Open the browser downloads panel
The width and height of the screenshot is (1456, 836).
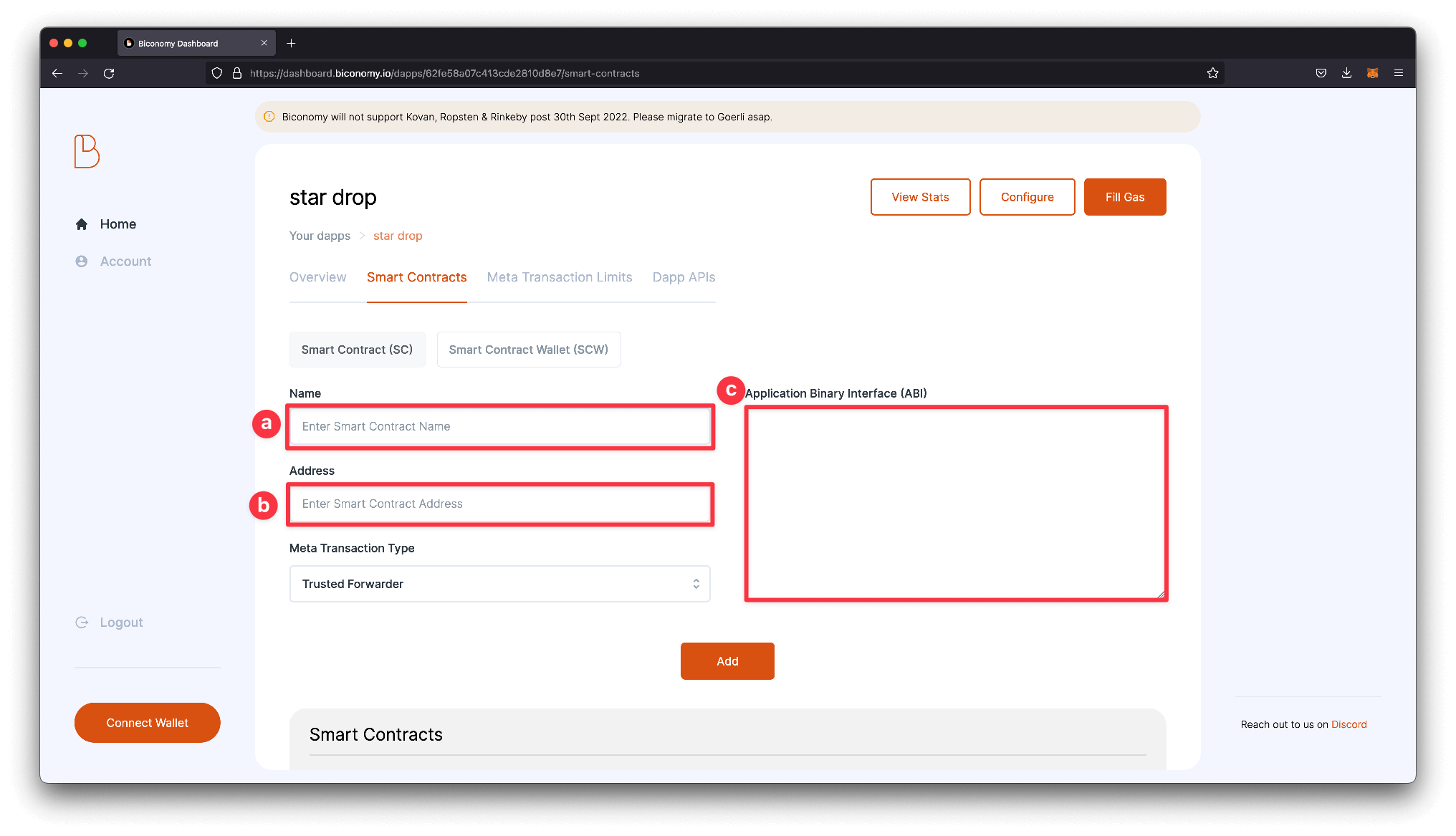1346,72
